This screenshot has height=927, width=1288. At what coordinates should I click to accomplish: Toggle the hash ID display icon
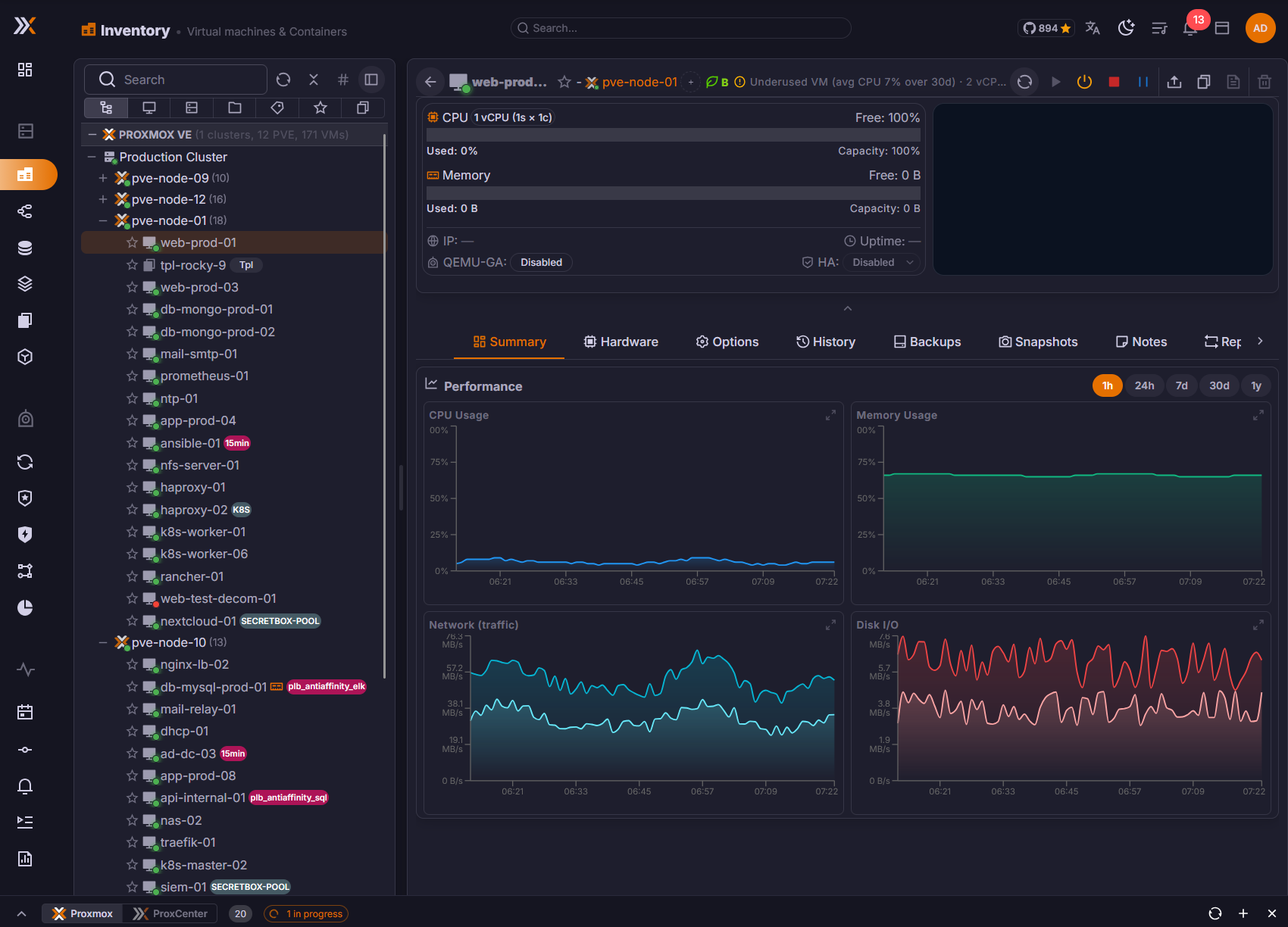point(343,80)
